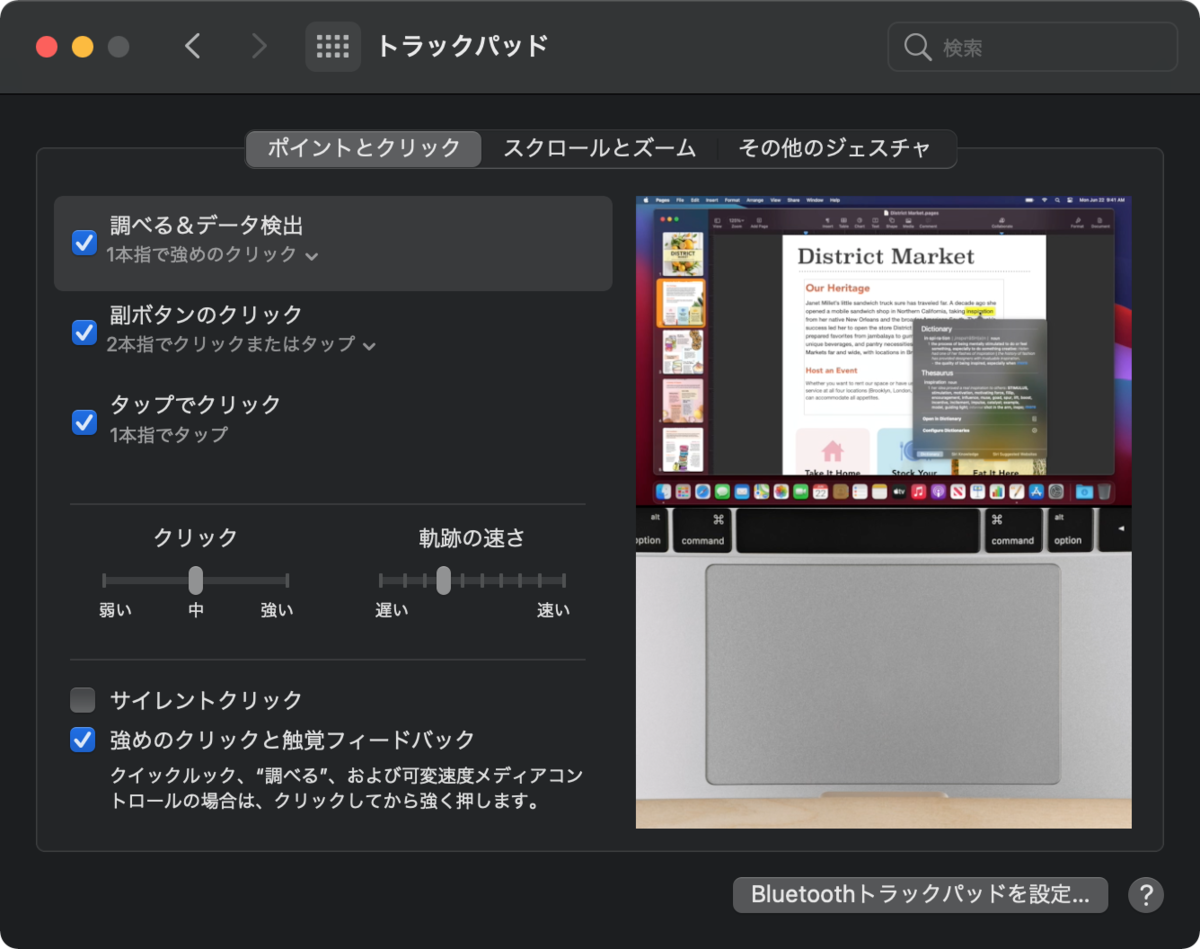Click the forward navigation arrow

259,46
